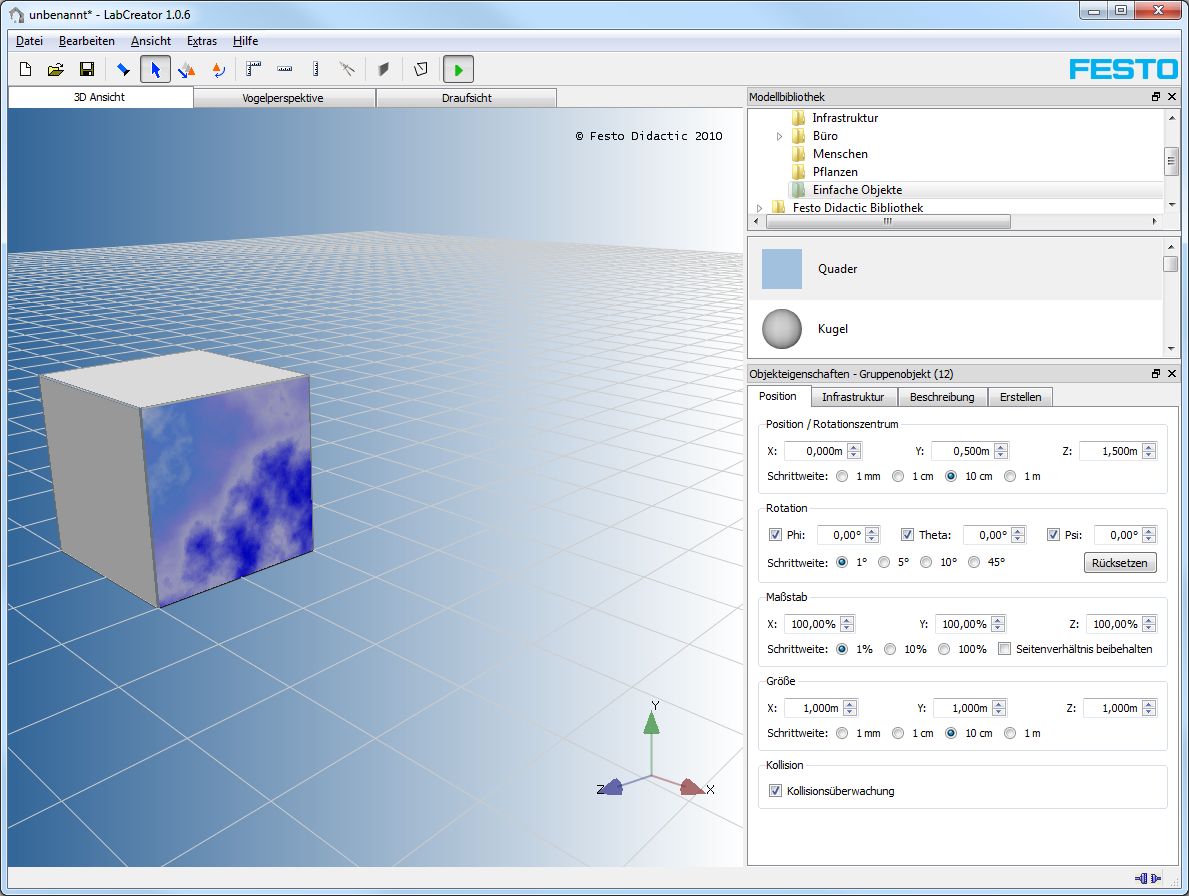This screenshot has height=896, width=1189.
Task: Click the rotate object tool icon
Action: point(217,69)
